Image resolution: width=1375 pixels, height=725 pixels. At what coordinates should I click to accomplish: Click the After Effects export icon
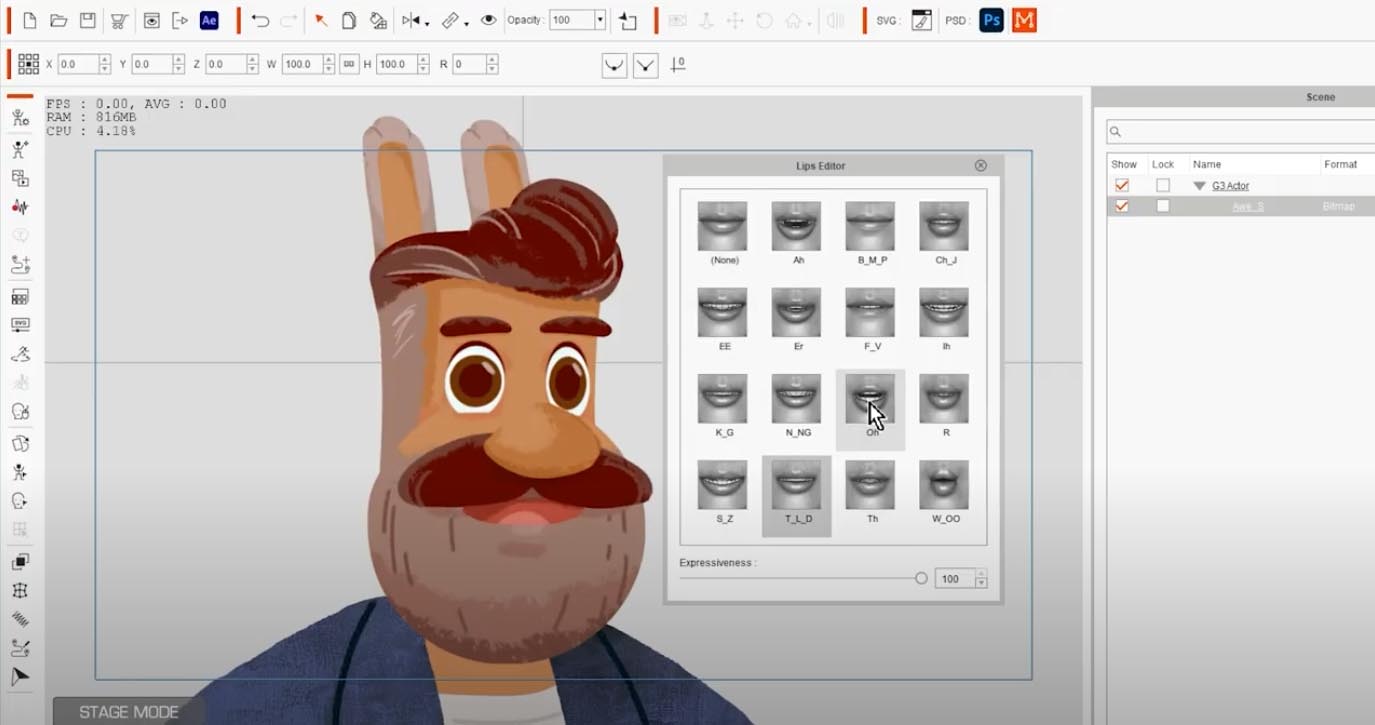(x=209, y=20)
